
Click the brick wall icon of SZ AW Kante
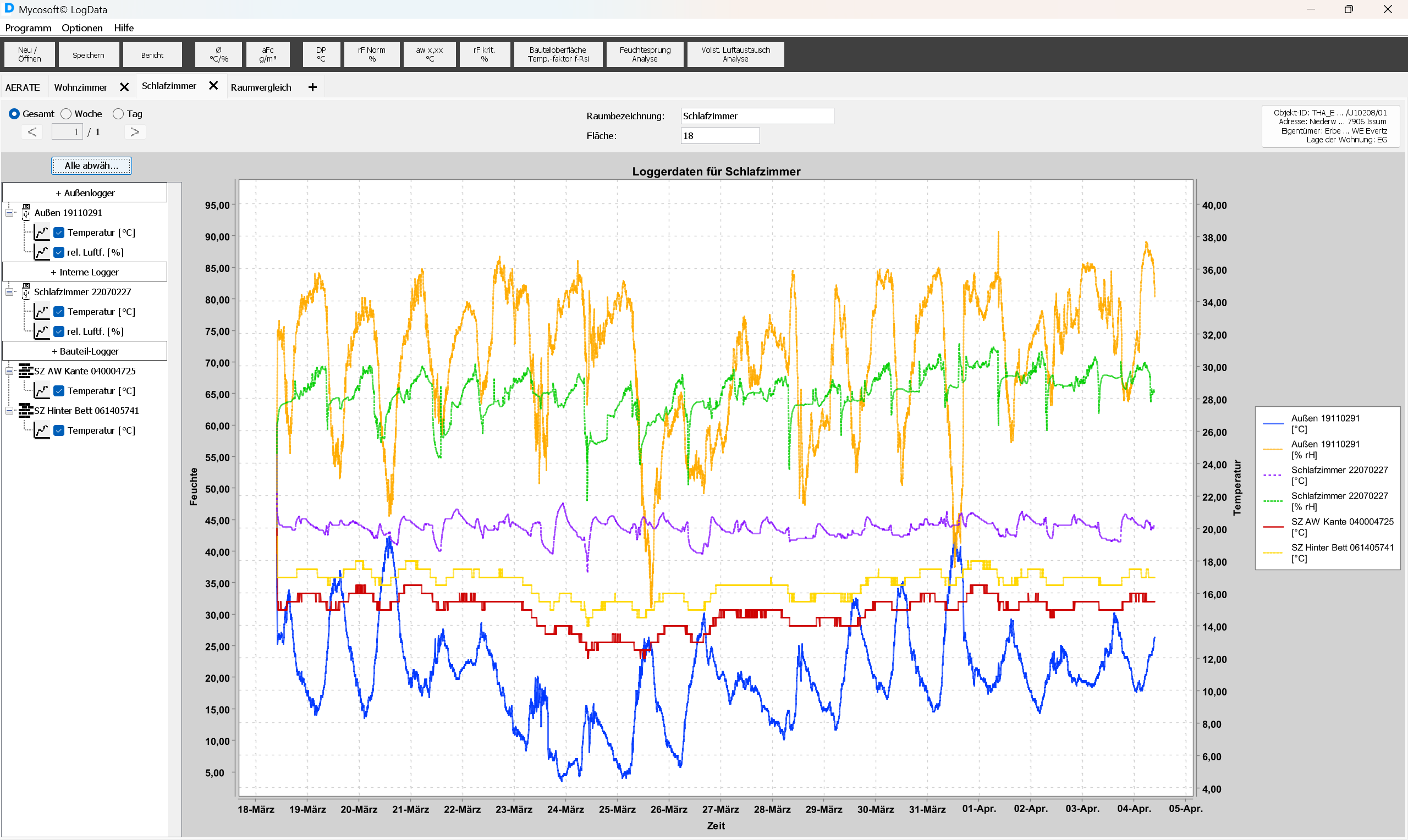25,371
